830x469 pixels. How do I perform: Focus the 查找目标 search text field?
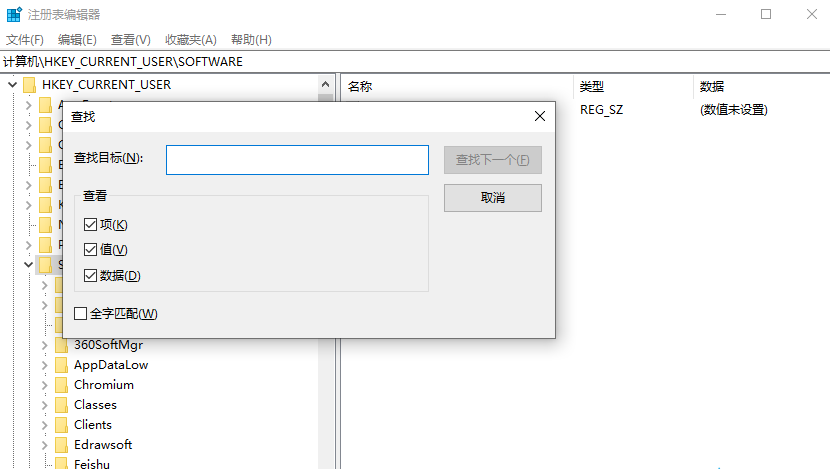297,160
